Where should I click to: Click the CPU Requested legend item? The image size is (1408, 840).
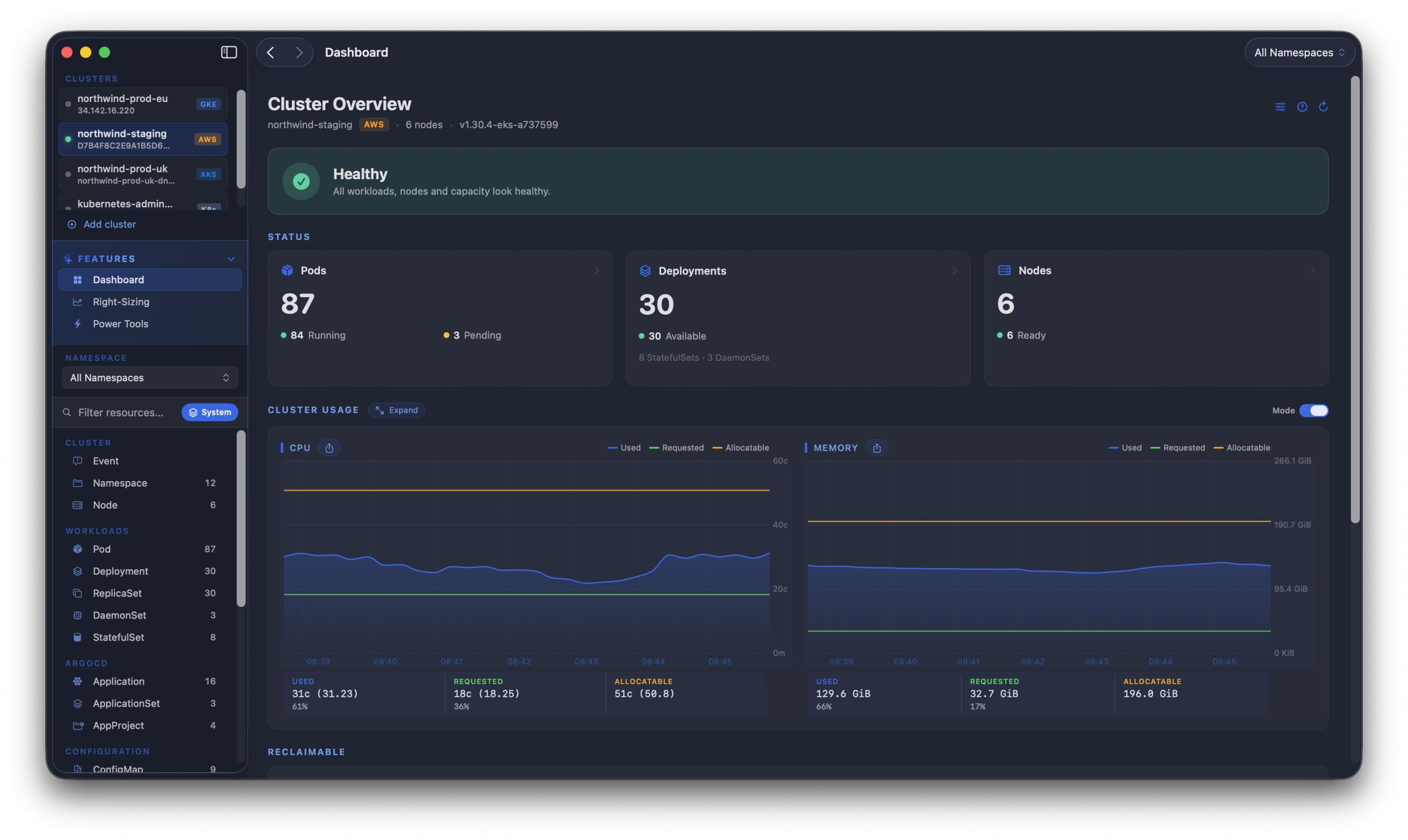(677, 448)
